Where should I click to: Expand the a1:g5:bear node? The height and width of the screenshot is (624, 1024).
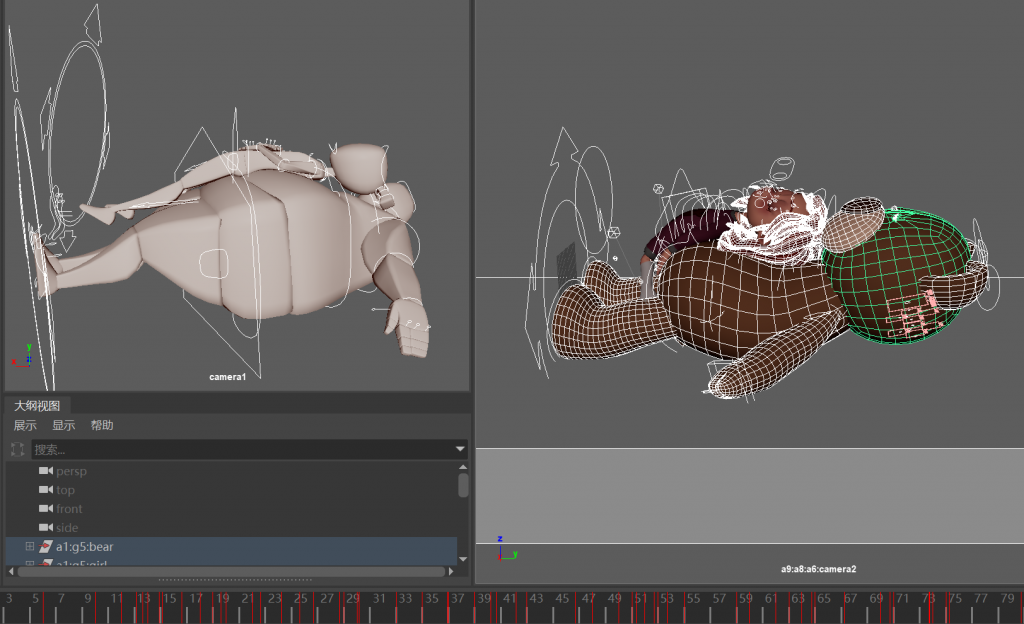[29, 547]
